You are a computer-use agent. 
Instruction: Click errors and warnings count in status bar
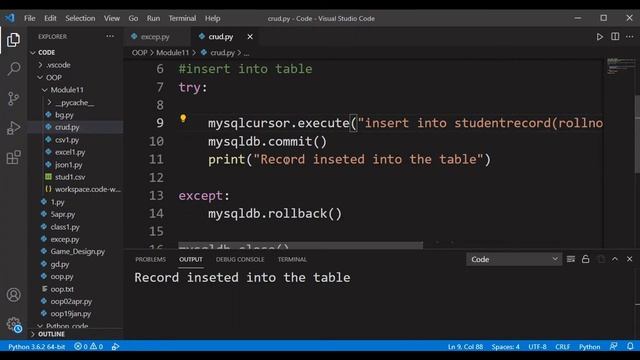point(88,347)
